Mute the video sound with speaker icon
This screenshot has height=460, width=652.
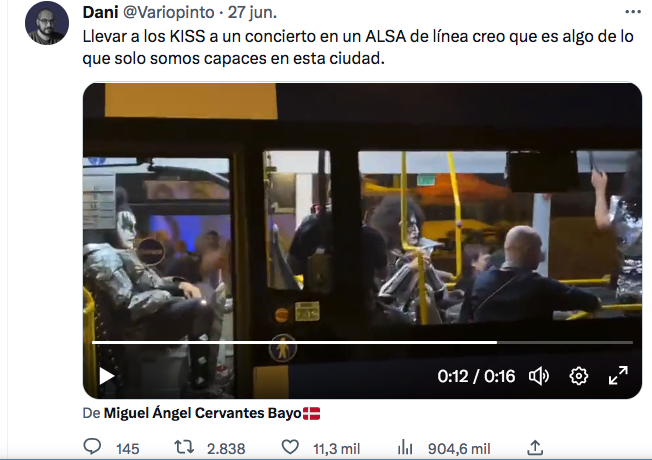[539, 376]
